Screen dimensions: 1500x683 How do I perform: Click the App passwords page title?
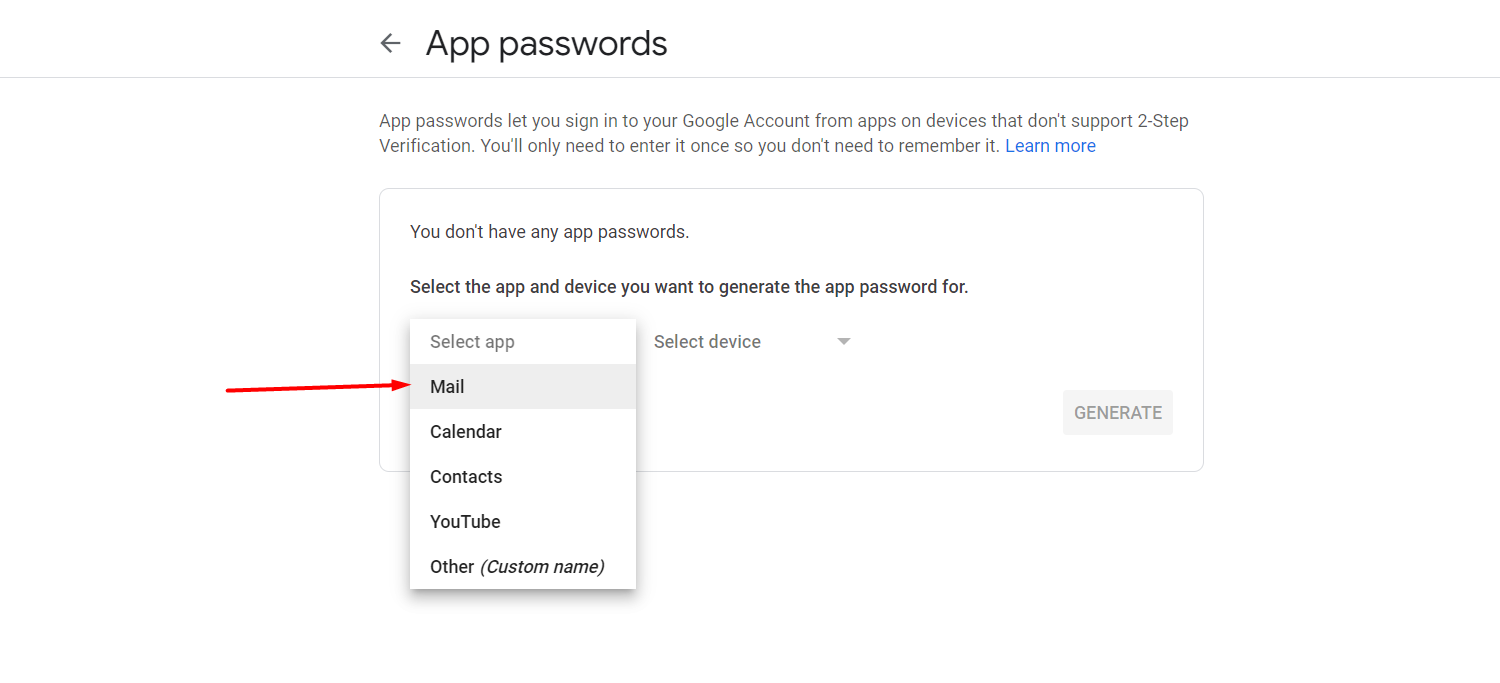coord(546,43)
